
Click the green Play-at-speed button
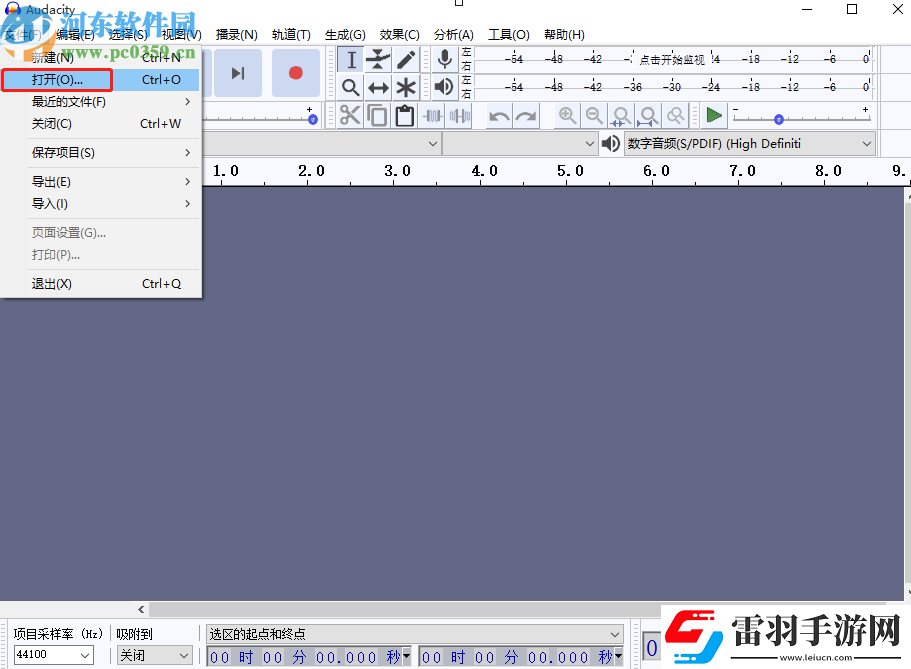point(714,115)
